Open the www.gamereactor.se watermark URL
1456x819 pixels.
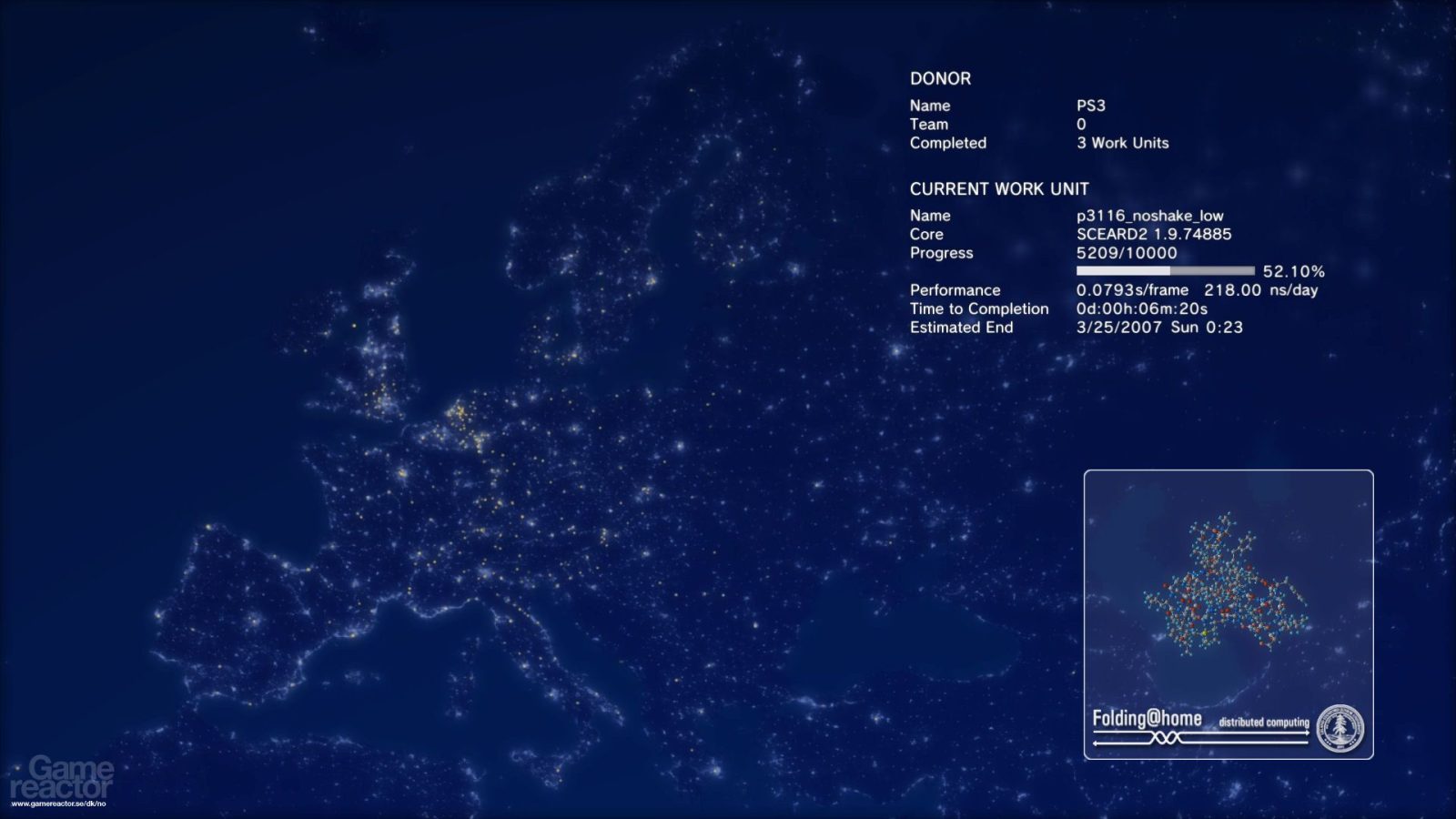click(x=59, y=804)
